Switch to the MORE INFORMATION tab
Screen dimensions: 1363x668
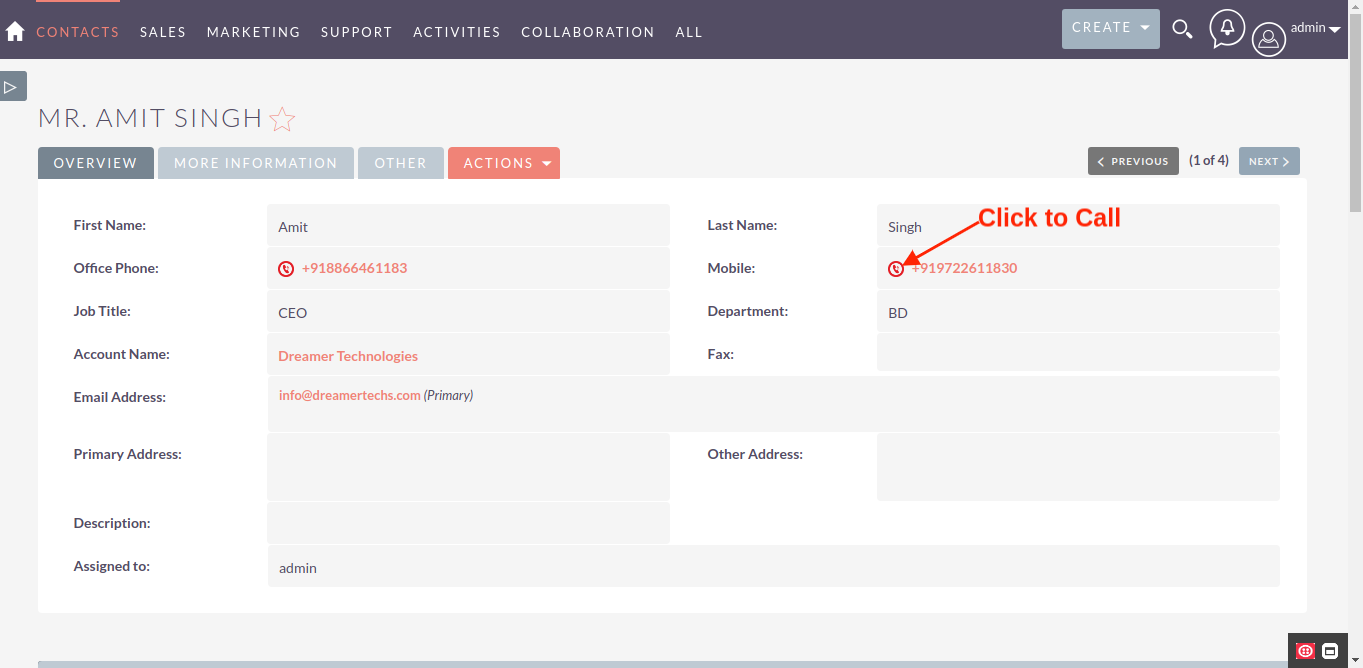click(255, 162)
